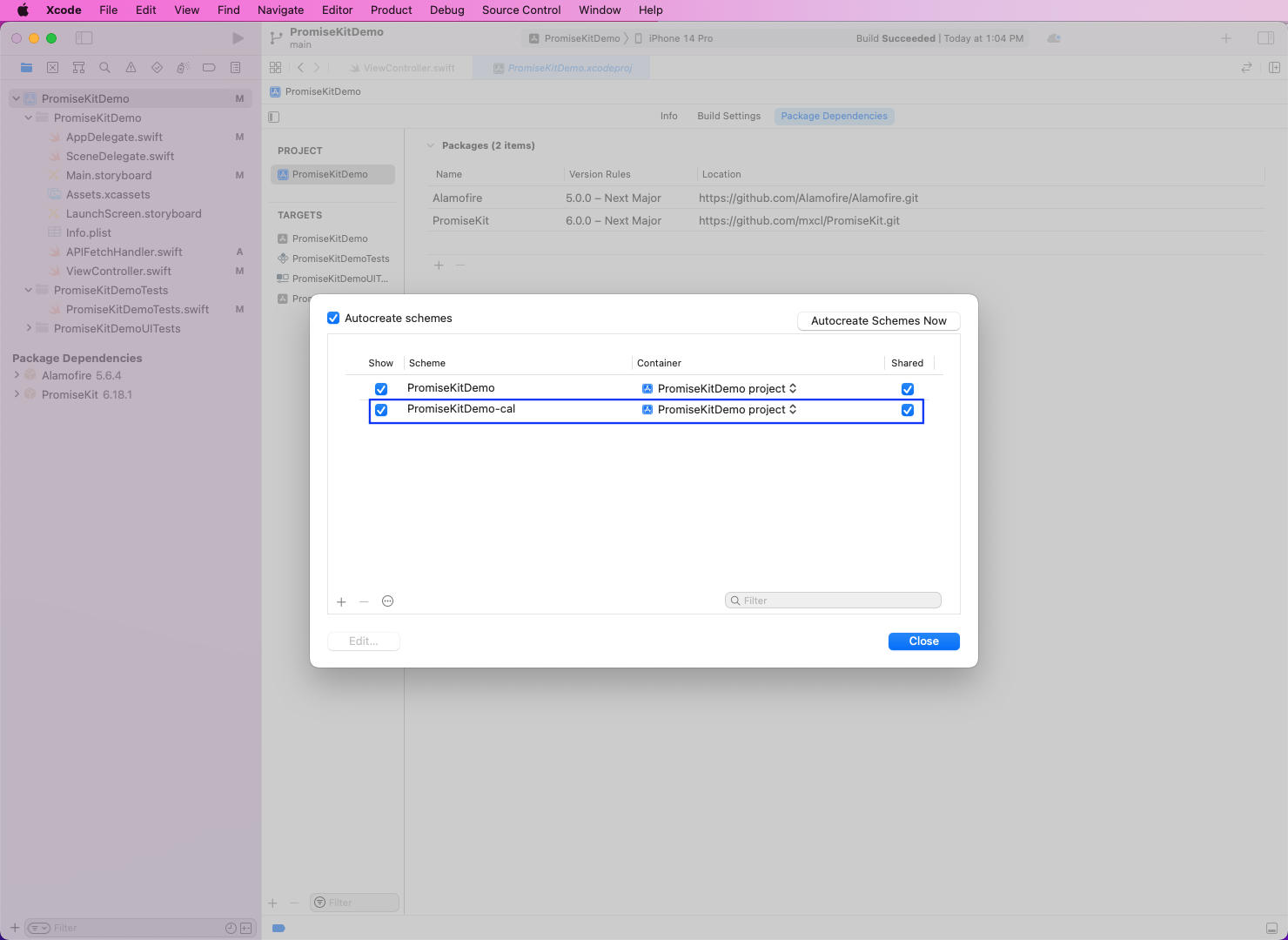
Task: Open the Debug navigator icon
Action: tap(183, 67)
